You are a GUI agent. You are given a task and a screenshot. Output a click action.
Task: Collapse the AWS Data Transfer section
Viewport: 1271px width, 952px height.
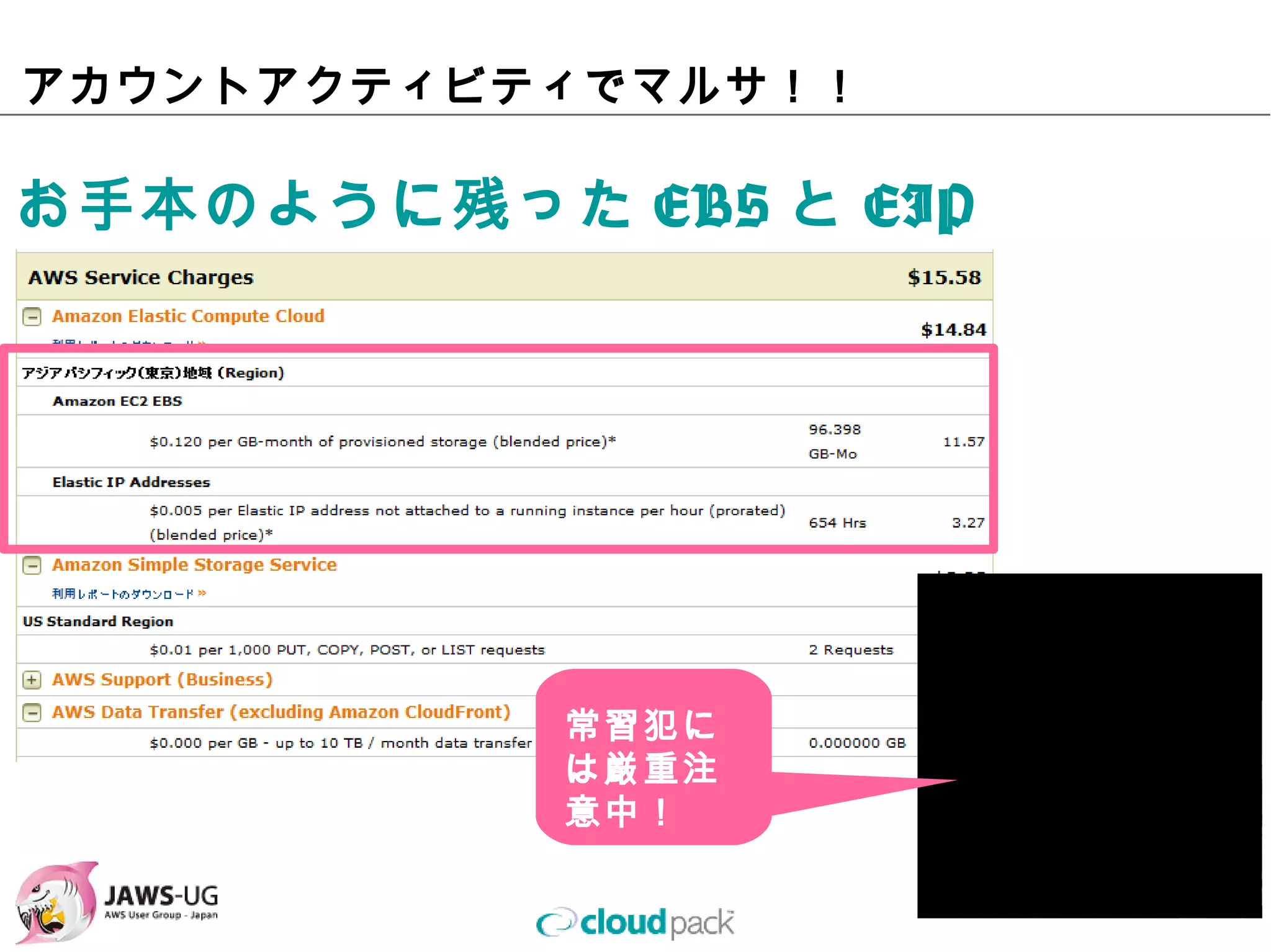click(32, 712)
